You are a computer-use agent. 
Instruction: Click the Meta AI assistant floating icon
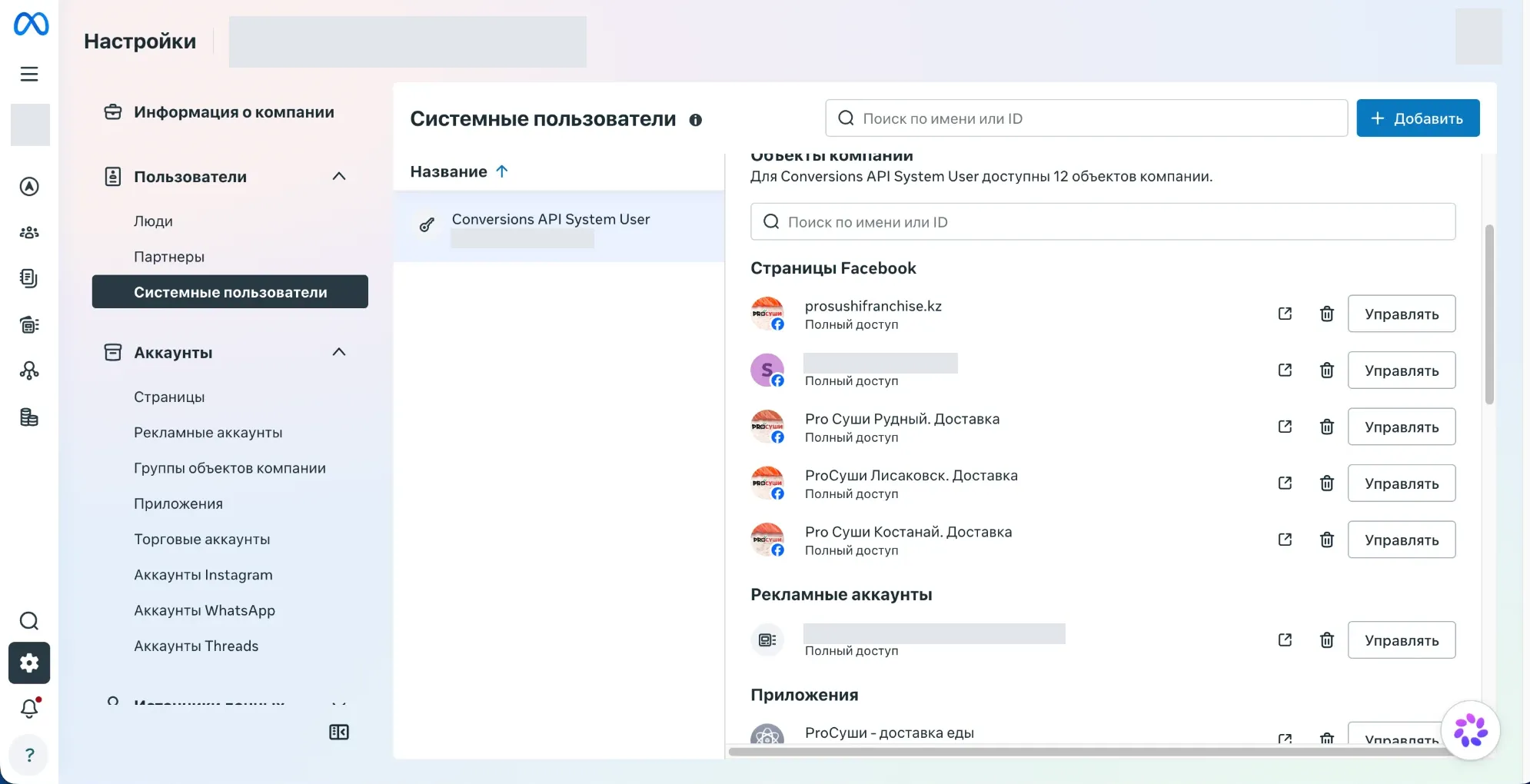click(x=1471, y=730)
